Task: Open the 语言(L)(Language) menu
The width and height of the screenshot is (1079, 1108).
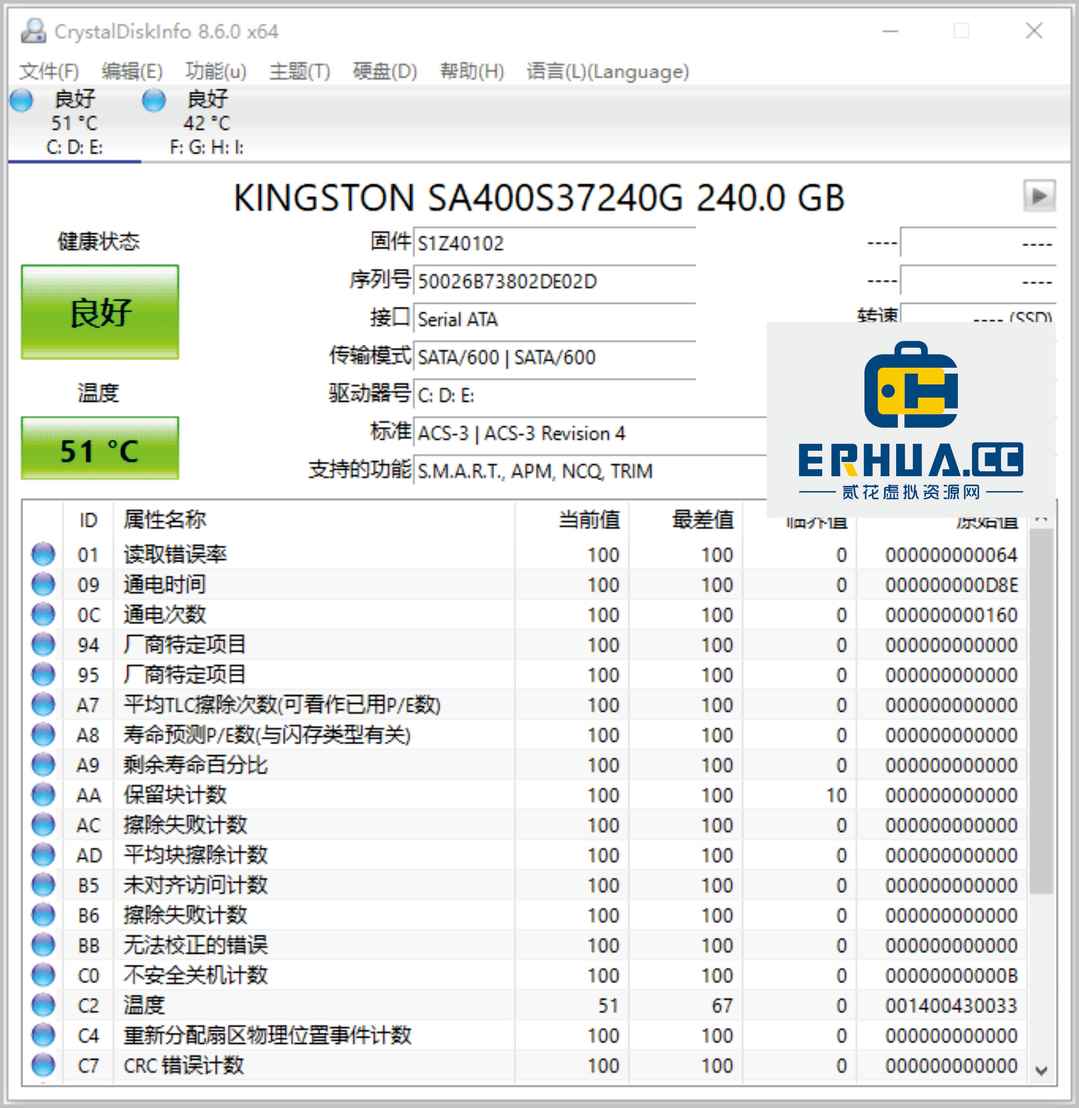Action: pyautogui.click(x=607, y=71)
